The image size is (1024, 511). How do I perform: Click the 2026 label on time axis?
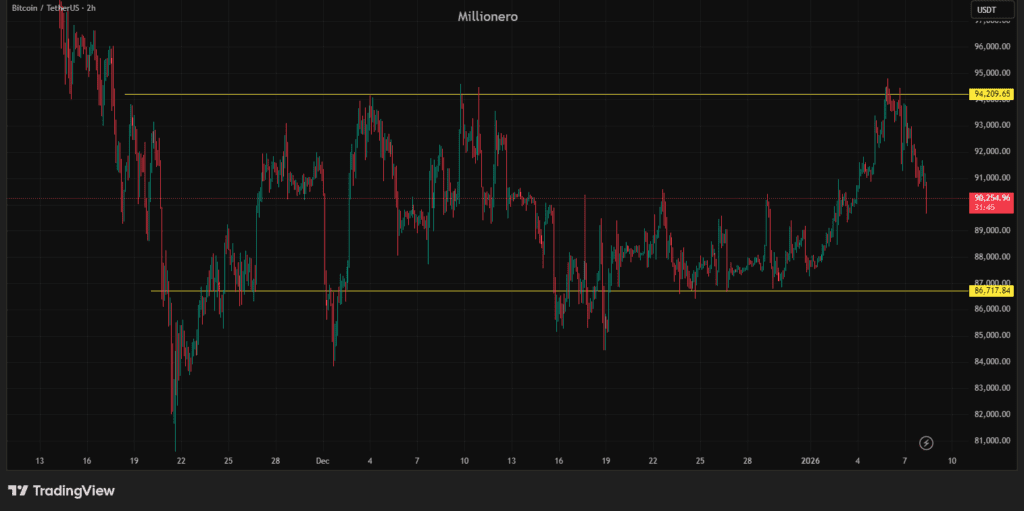(811, 461)
